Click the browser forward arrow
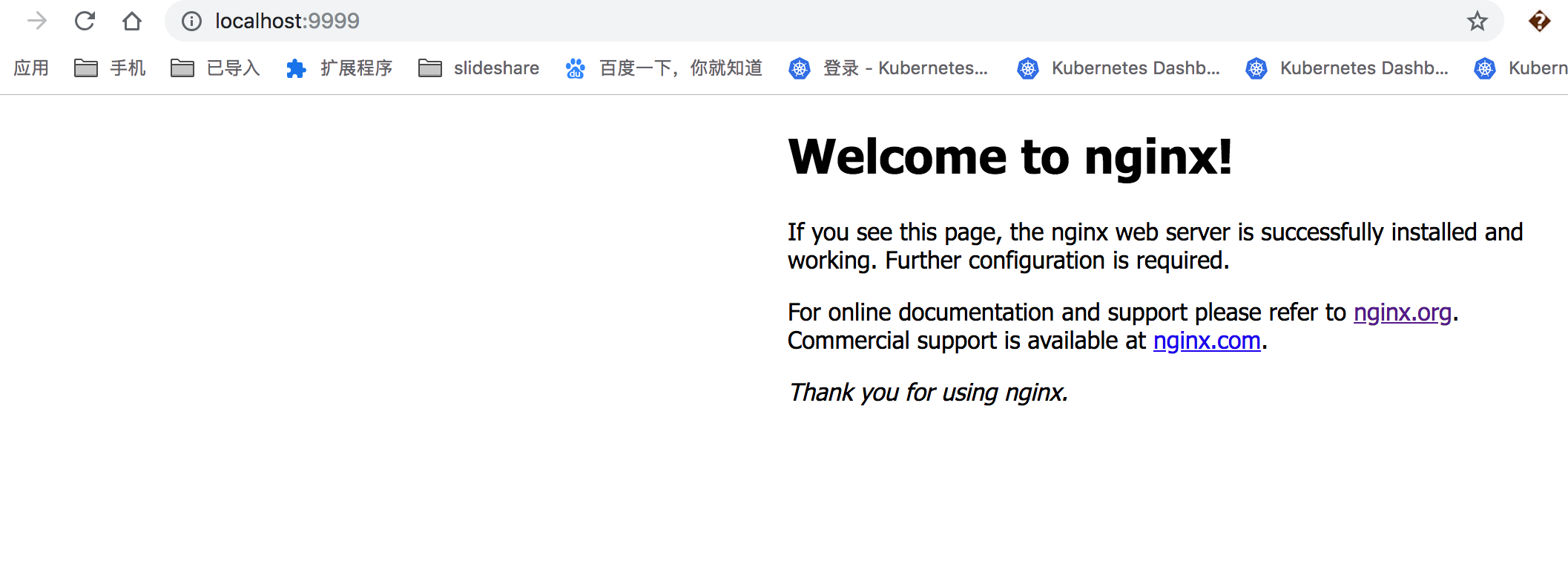 point(36,21)
